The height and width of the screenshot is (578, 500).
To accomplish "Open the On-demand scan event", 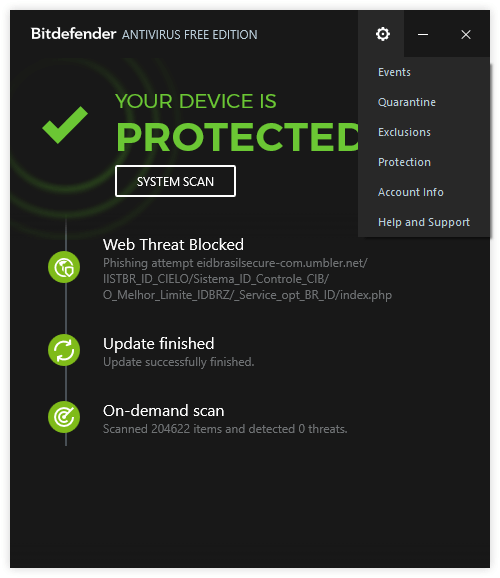I will click(163, 411).
